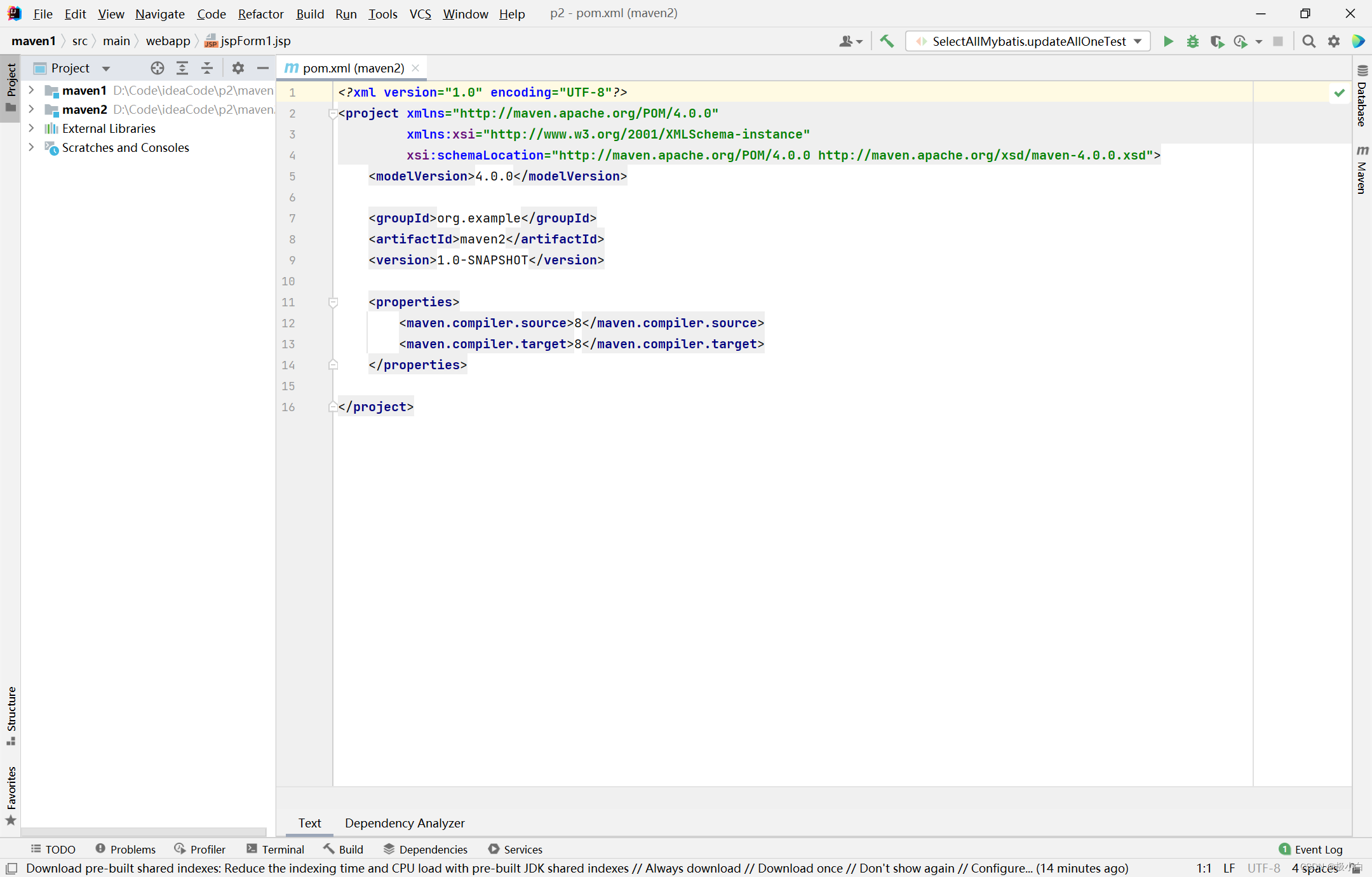Click the LF line separator indicator
The height and width of the screenshot is (877, 1372).
coord(1229,868)
